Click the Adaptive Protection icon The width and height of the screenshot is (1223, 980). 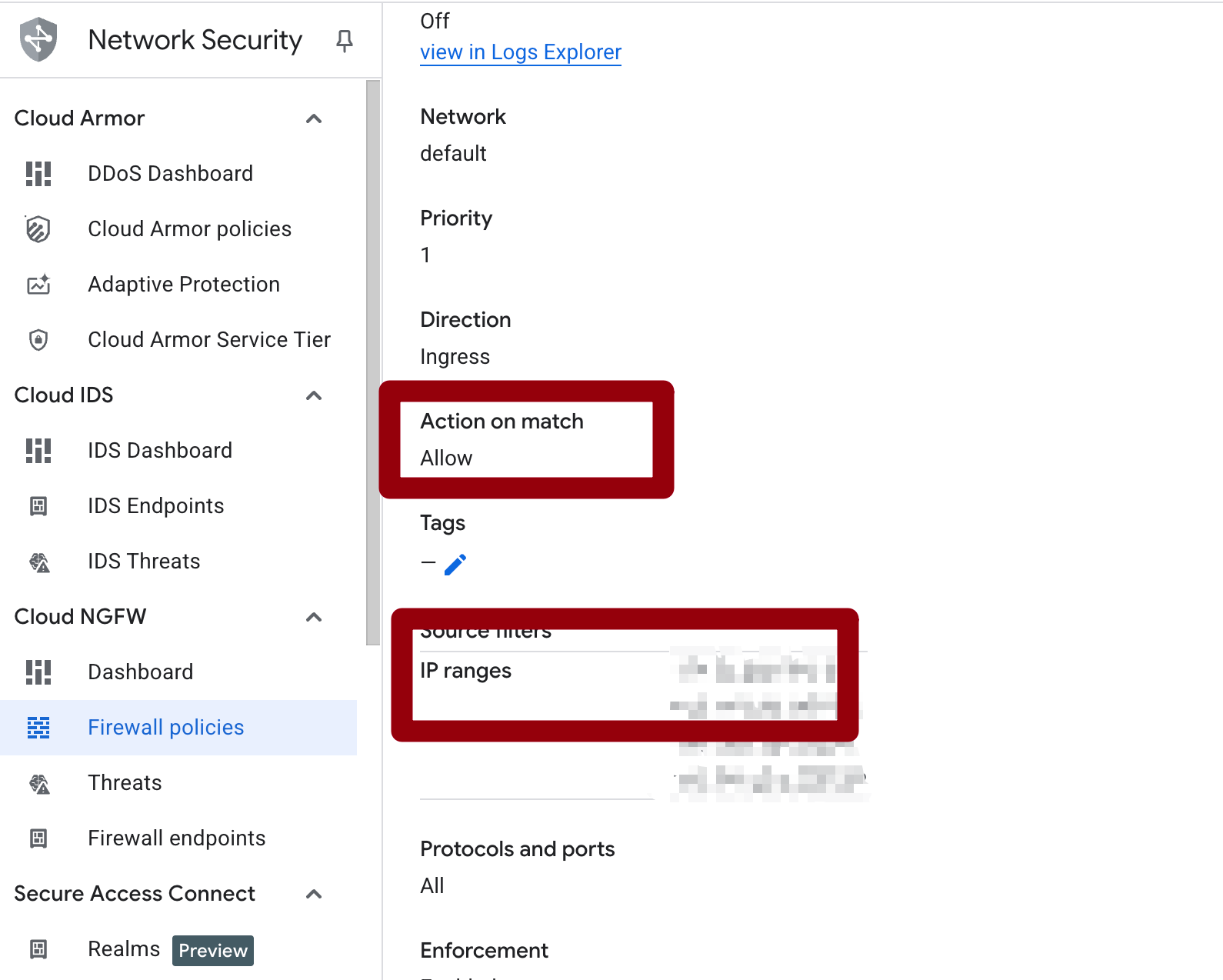(x=38, y=285)
